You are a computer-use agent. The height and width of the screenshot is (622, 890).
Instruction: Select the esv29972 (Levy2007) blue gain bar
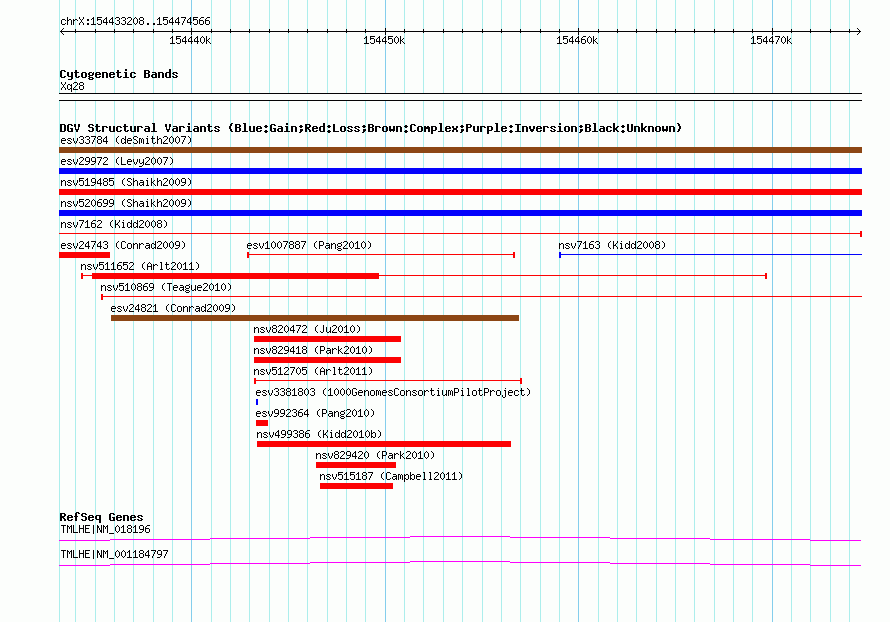click(460, 171)
